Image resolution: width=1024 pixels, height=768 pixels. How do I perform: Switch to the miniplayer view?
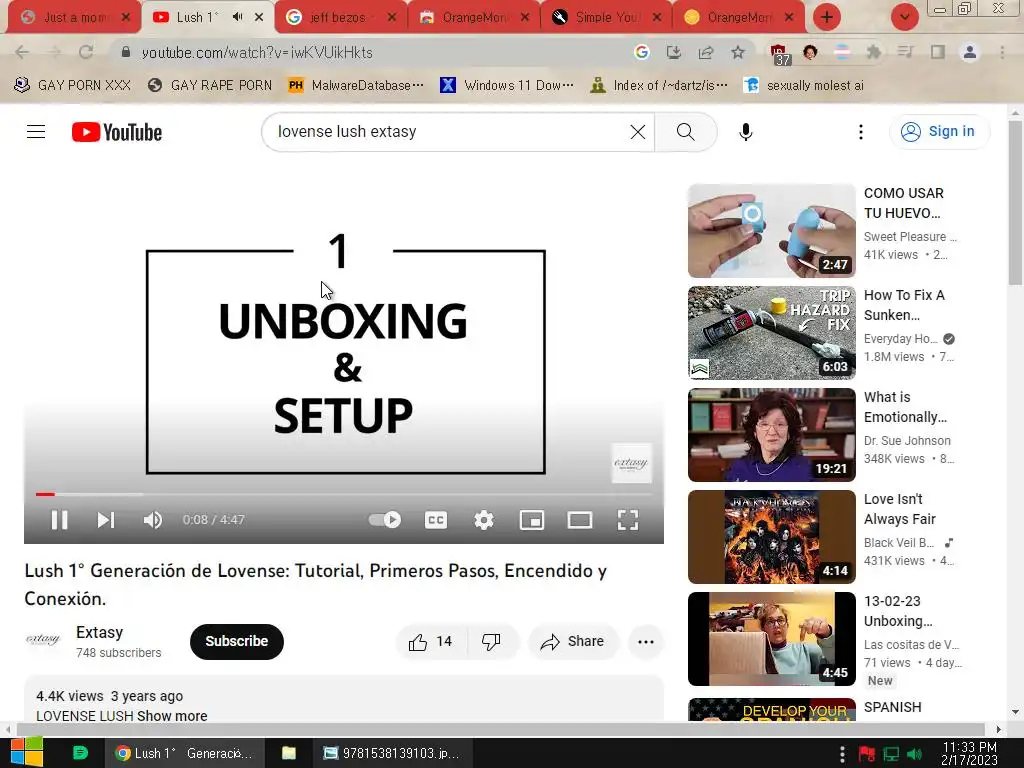532,520
